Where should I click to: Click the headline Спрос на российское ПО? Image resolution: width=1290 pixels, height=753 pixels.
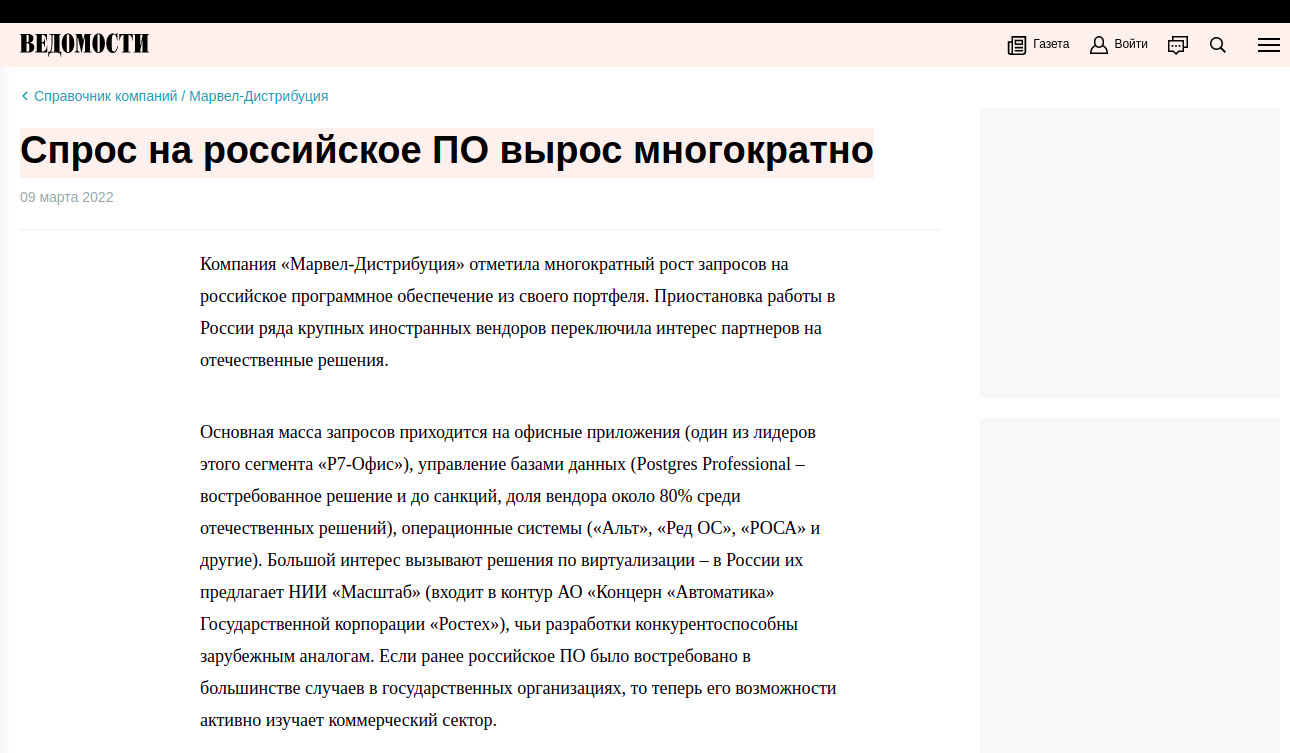click(447, 152)
